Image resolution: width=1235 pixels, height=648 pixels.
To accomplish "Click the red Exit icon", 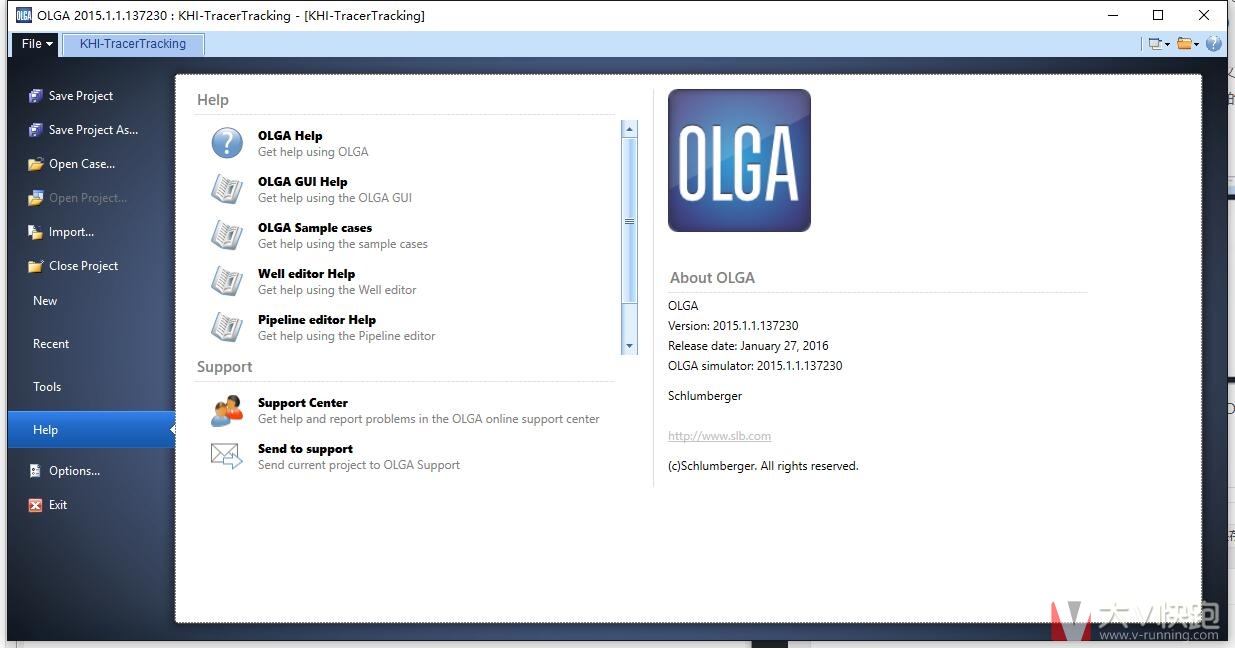I will point(36,505).
